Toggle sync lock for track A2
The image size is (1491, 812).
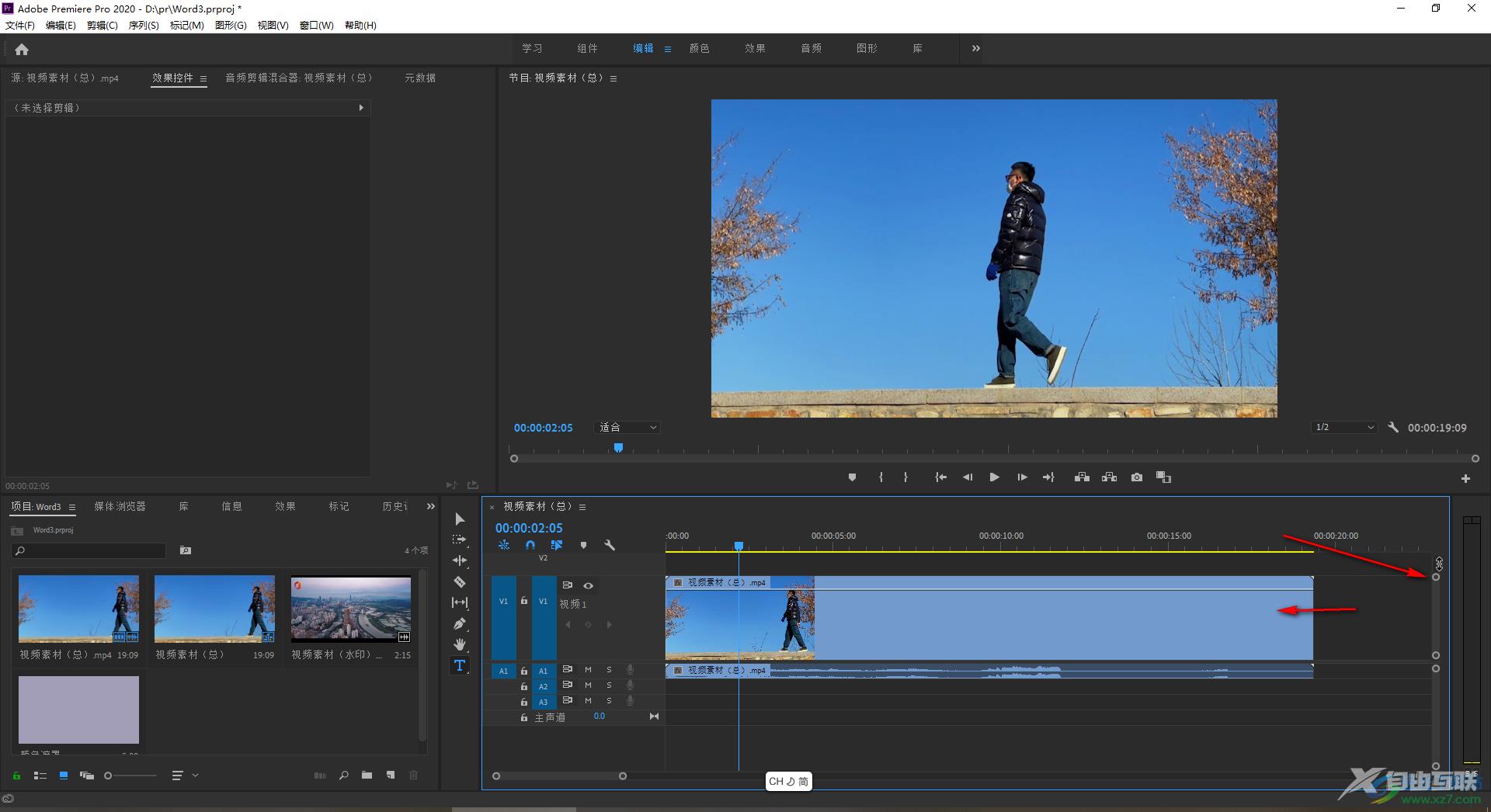pos(568,685)
